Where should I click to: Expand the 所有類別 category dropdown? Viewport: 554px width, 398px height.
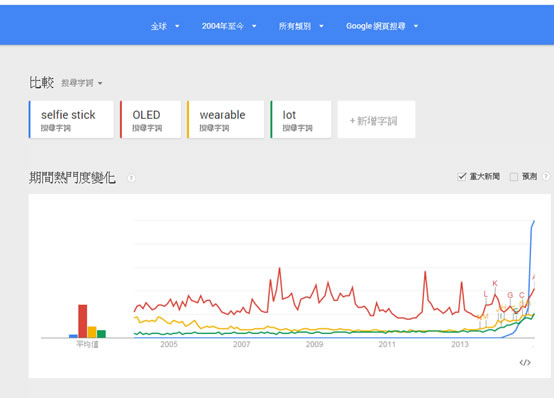click(x=301, y=26)
